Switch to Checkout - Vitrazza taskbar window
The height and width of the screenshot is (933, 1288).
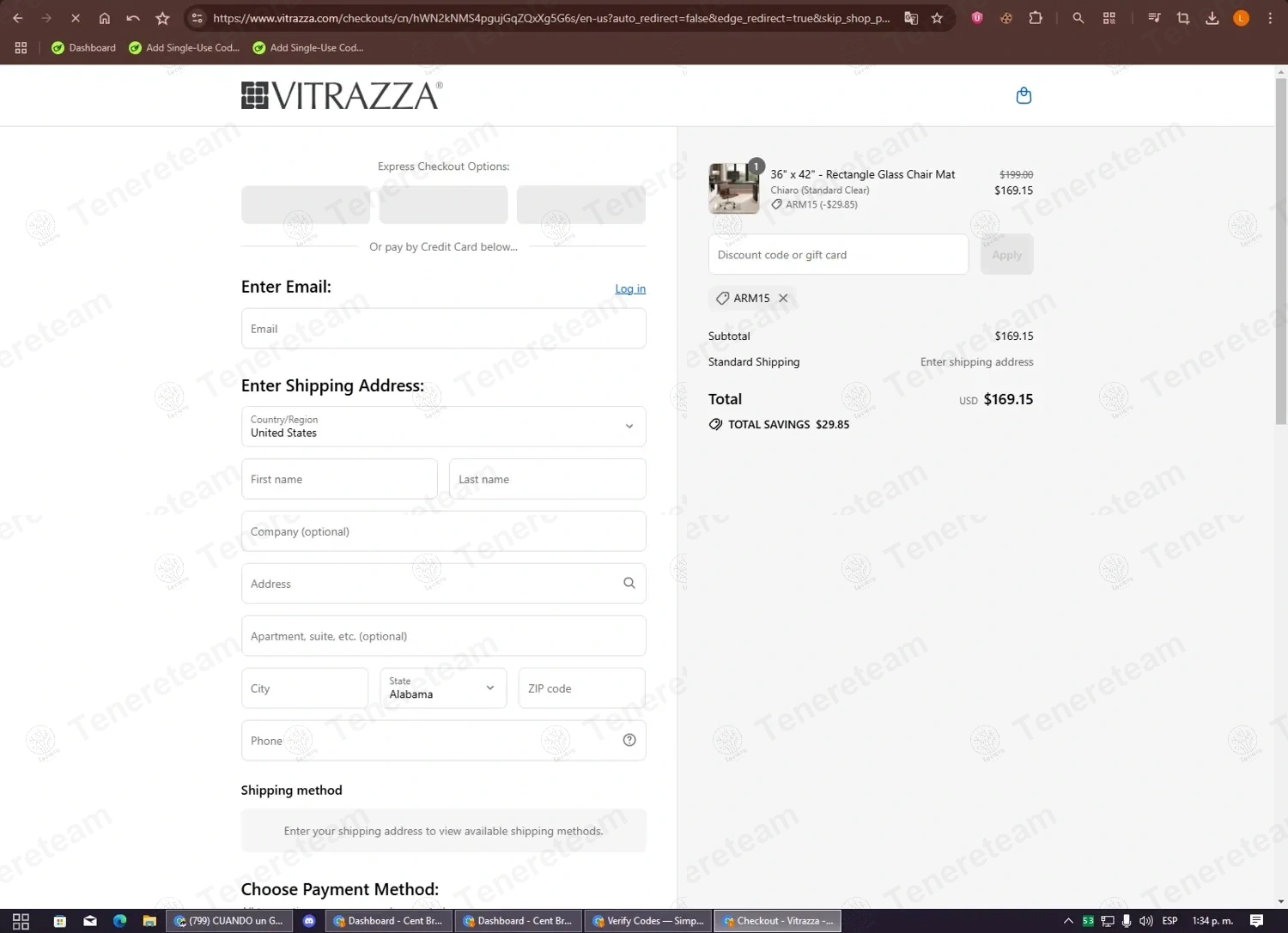pos(778,921)
